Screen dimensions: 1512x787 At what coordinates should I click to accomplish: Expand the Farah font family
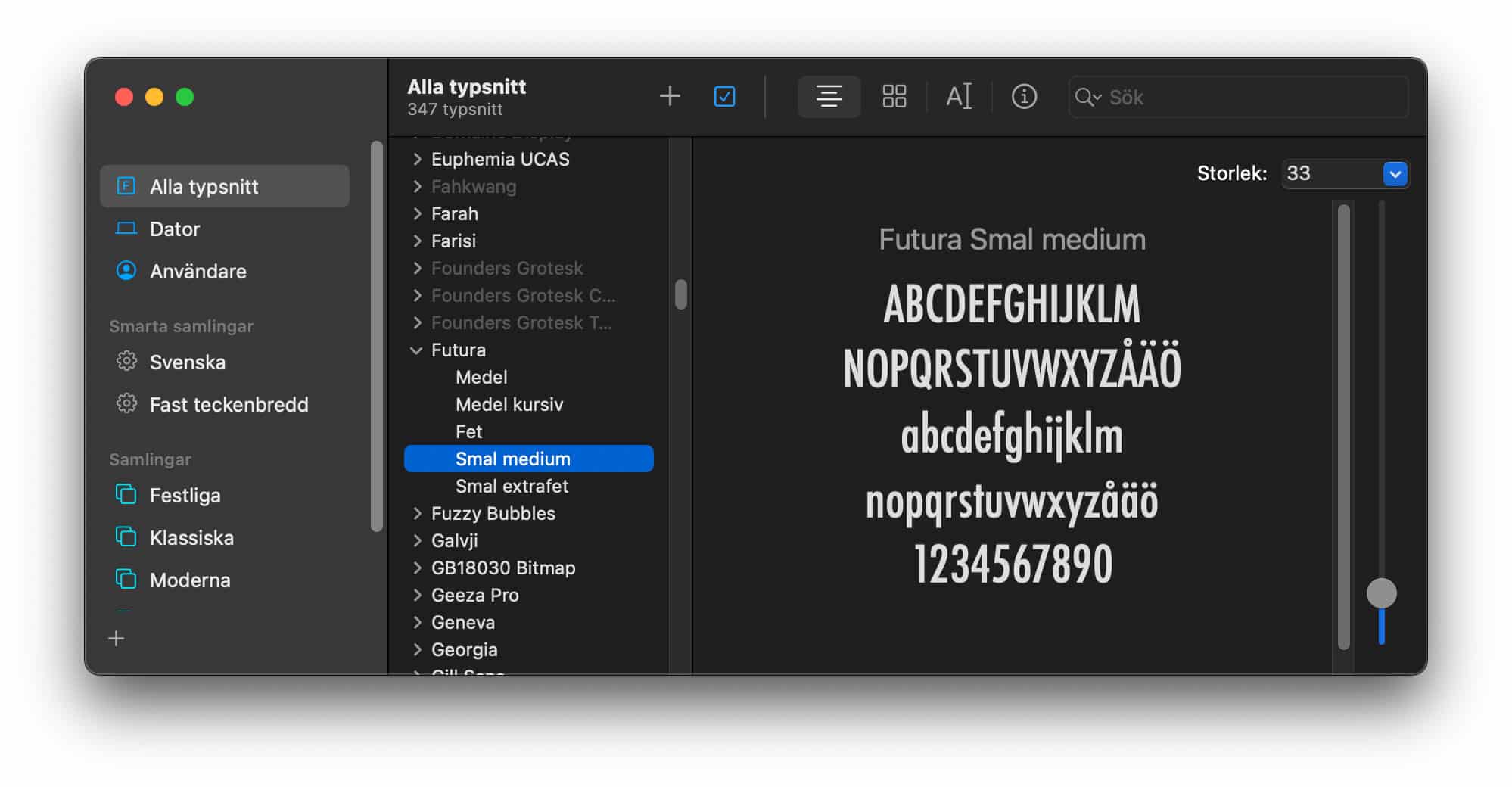417,213
